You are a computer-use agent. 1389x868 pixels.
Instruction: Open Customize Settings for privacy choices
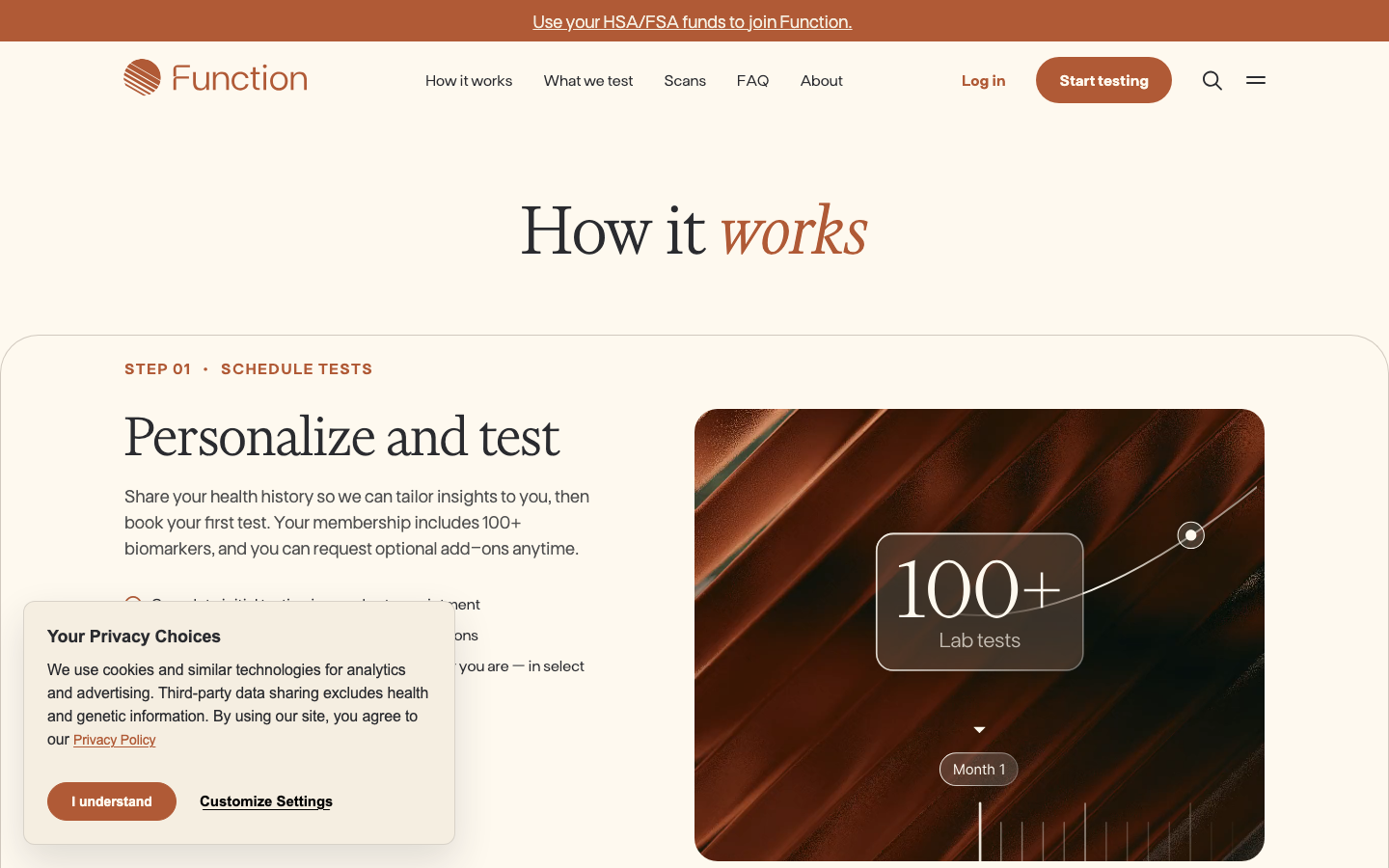266,801
